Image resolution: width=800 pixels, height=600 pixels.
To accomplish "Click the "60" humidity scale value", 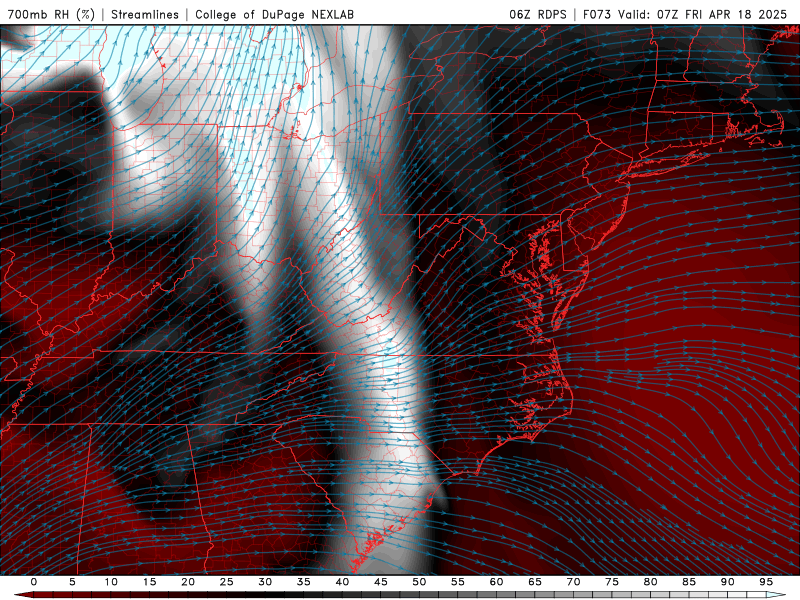I will coord(496,582).
